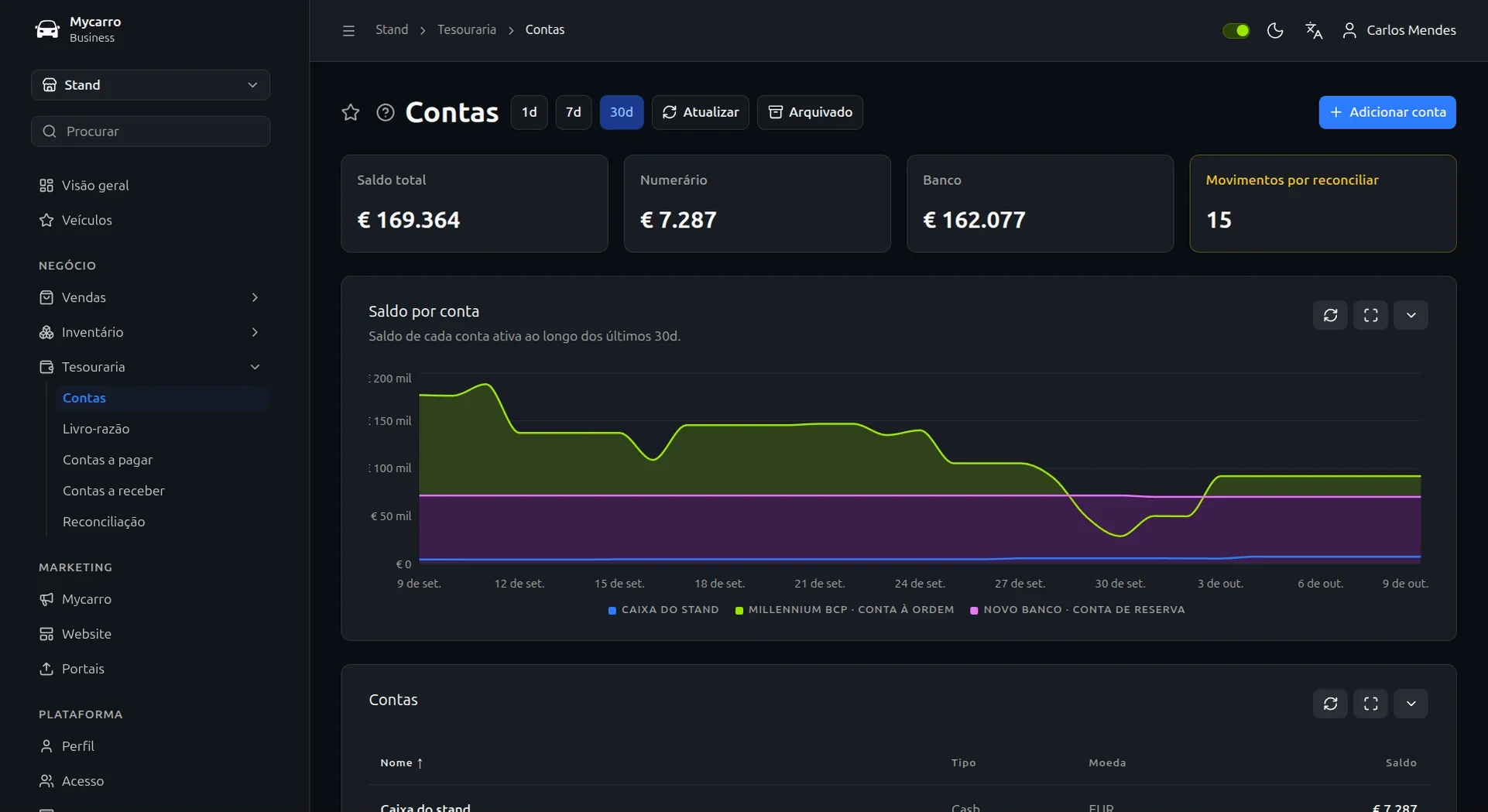Click the Arquivado button
This screenshot has height=812, width=1488.
(809, 112)
